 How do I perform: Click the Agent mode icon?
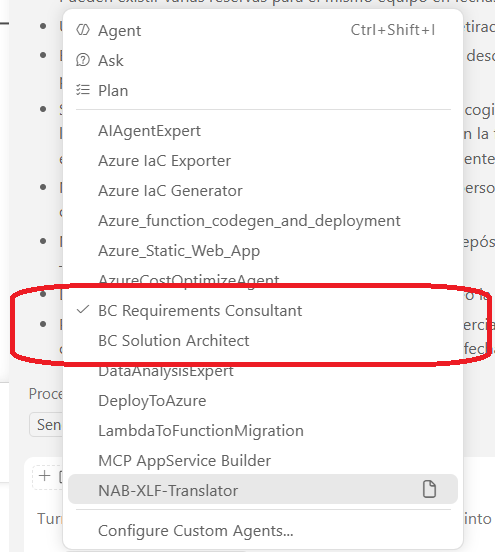tap(83, 30)
